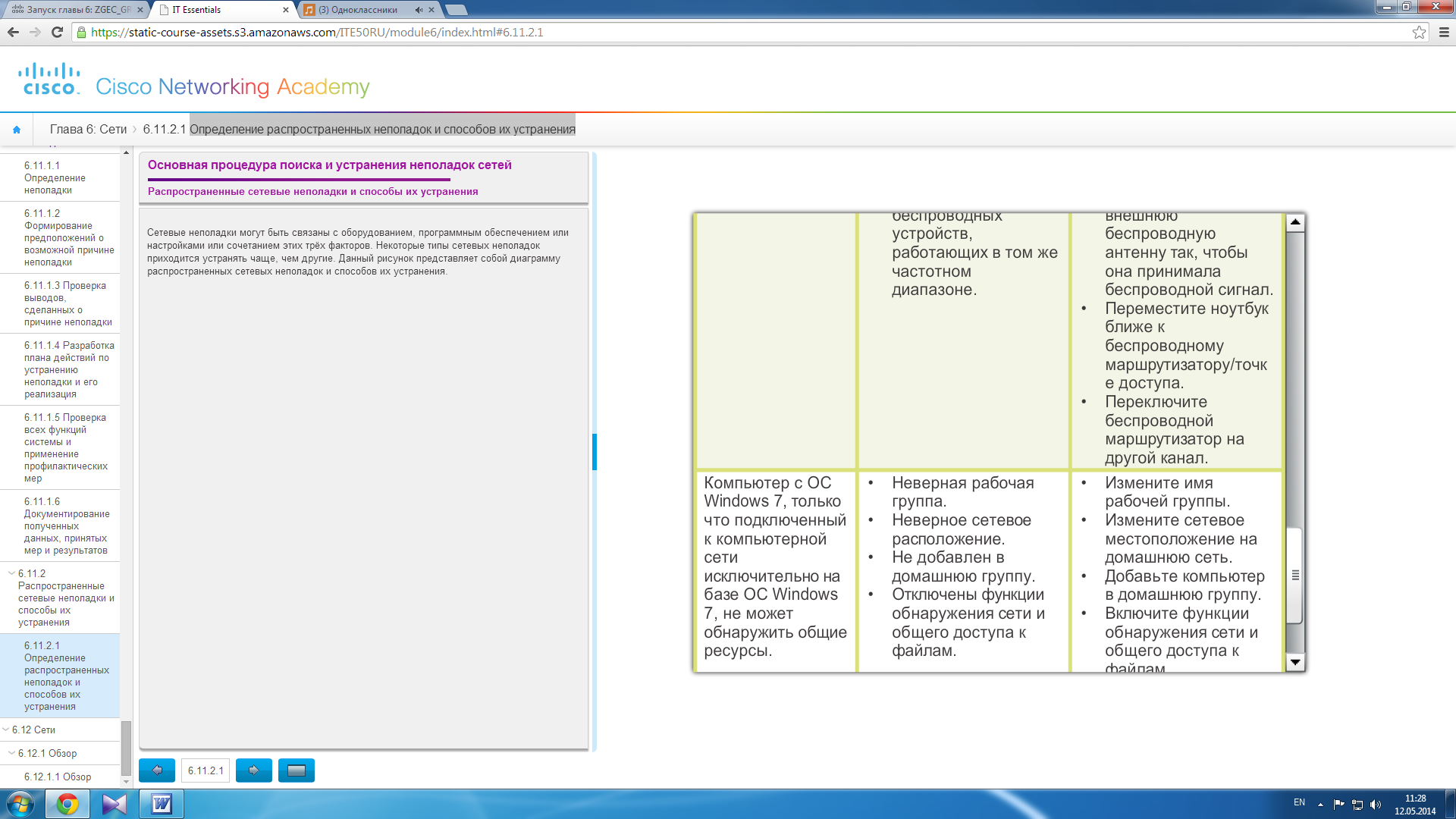Open the Chrome menu (three lines)
Screen dimensions: 1456x819
1444,32
